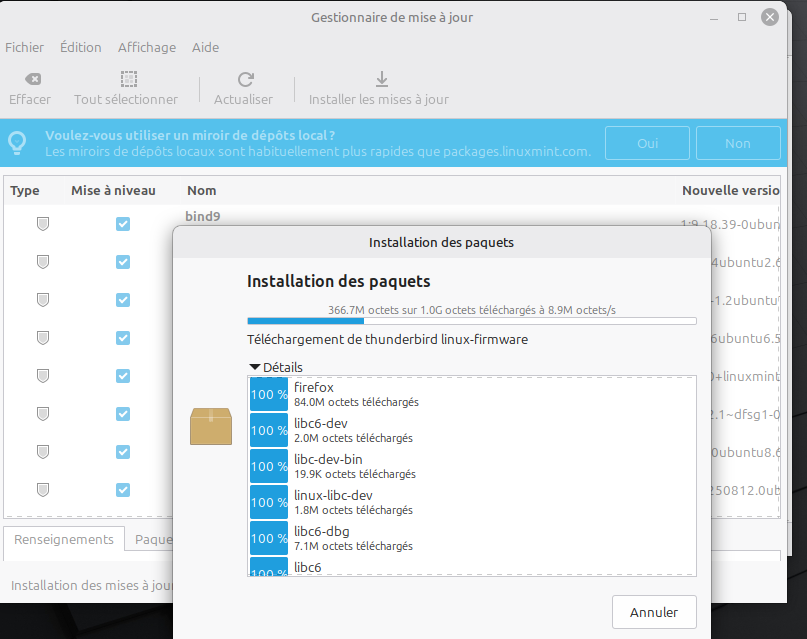Click the 366.7M octets download status text
The height and width of the screenshot is (639, 807).
coord(472,310)
